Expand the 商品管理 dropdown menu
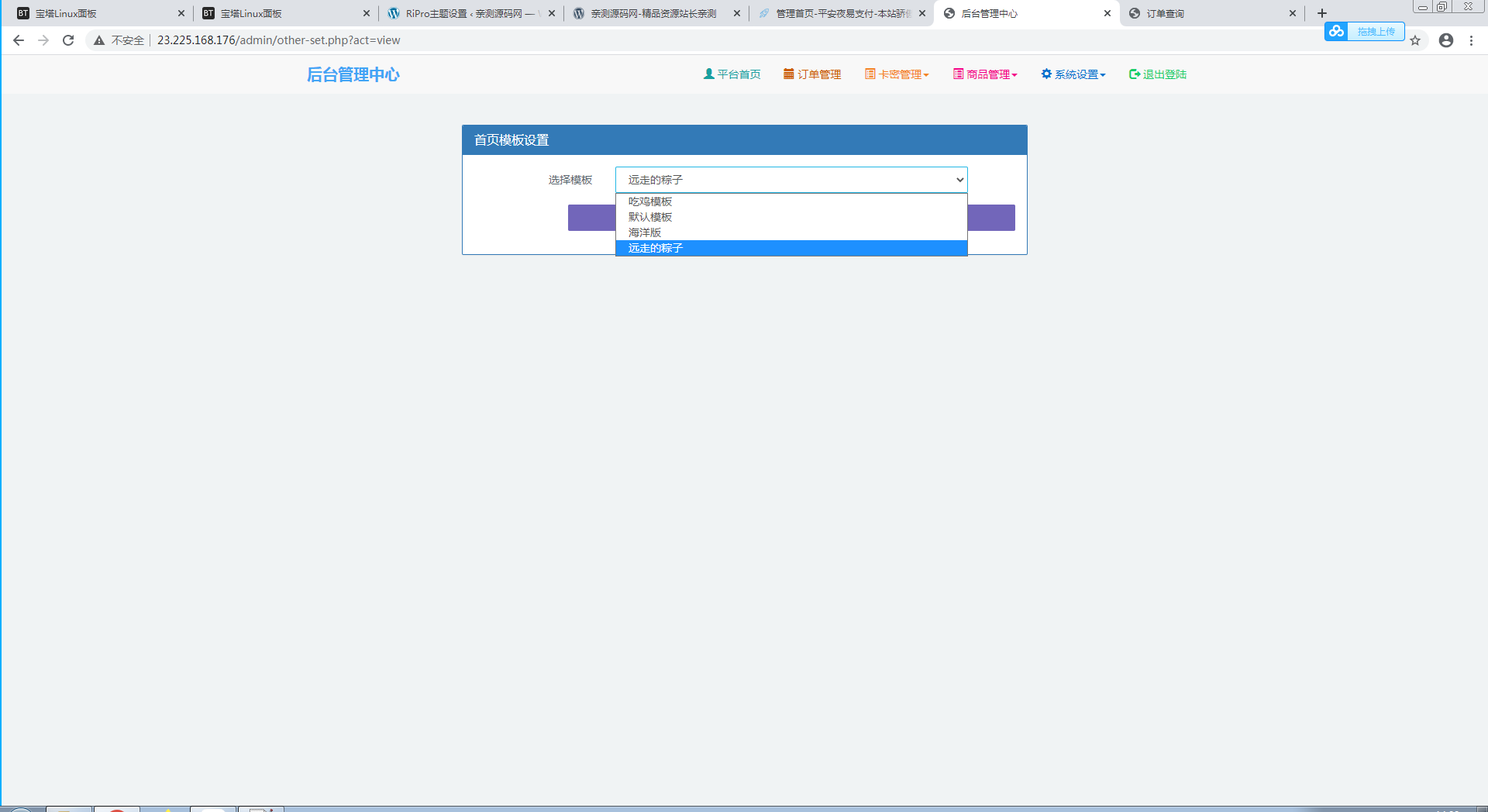Screen dimensions: 1488x812 [x=985, y=74]
